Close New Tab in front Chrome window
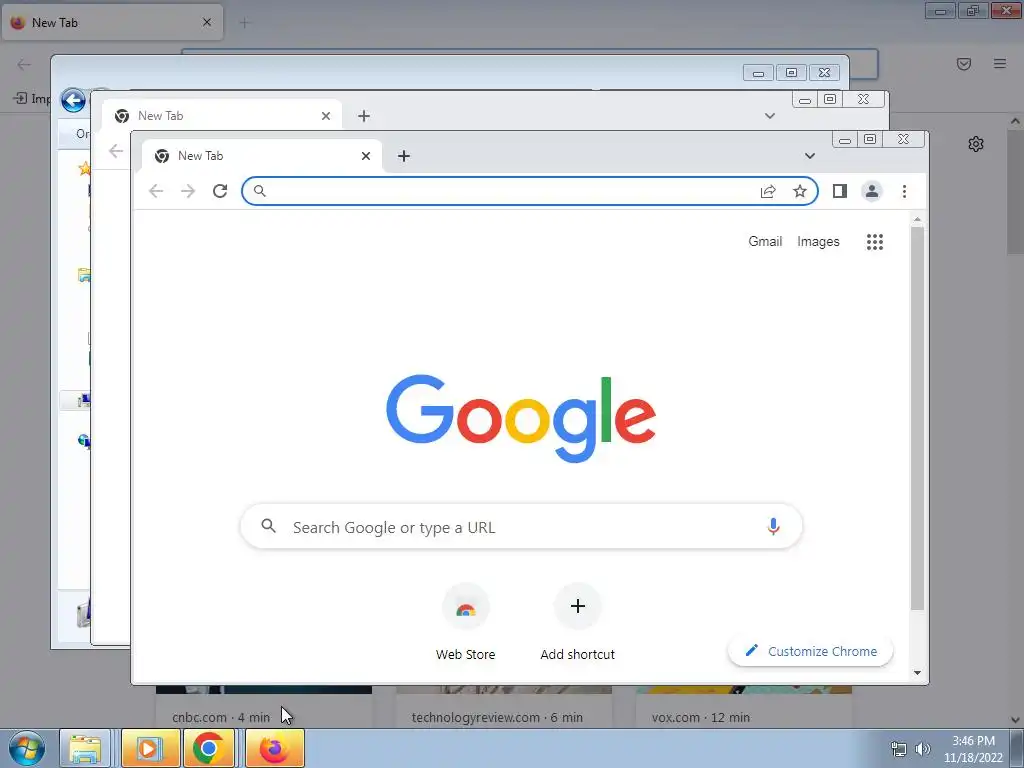The width and height of the screenshot is (1024, 768). (366, 156)
